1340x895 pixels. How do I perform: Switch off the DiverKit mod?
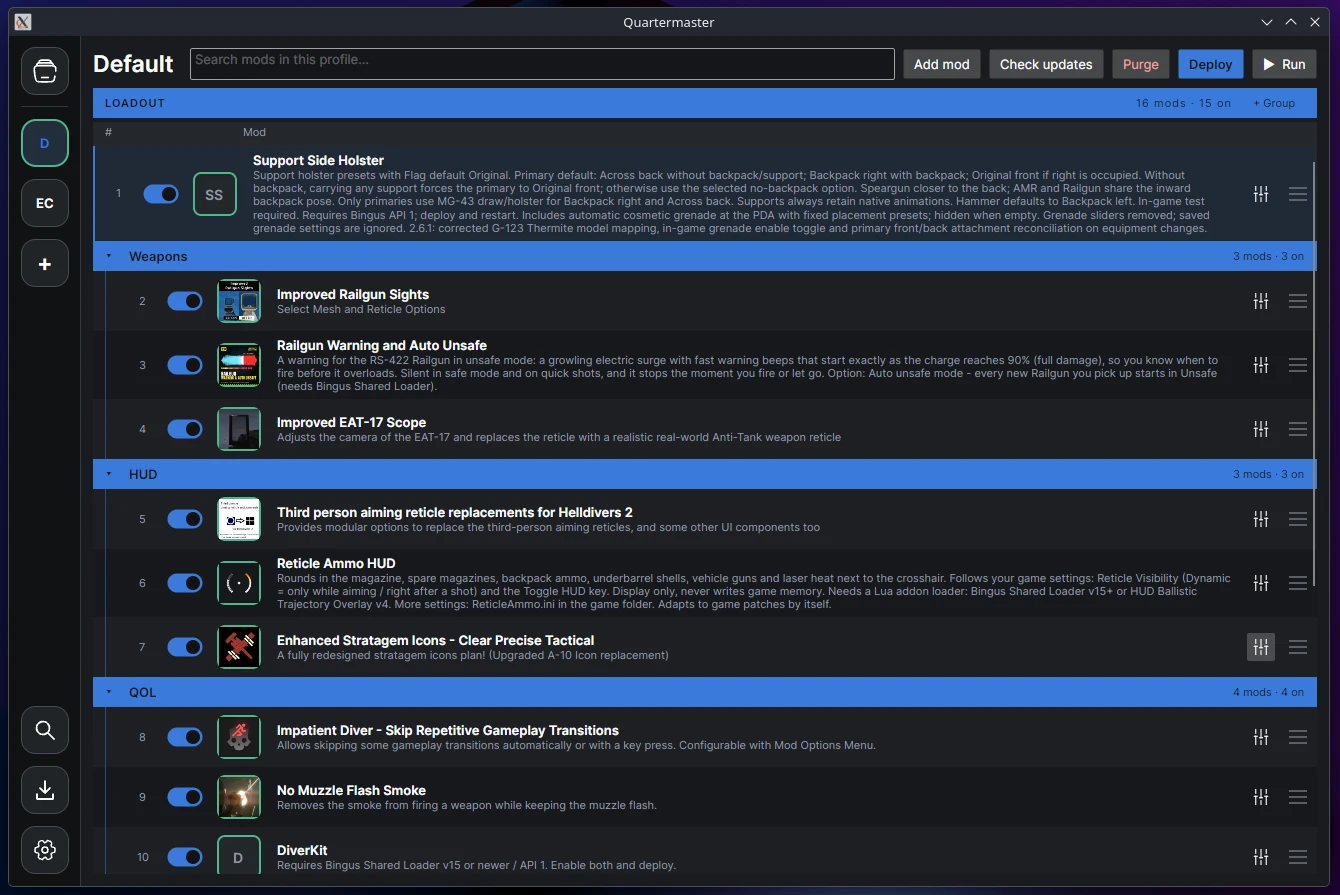point(185,857)
